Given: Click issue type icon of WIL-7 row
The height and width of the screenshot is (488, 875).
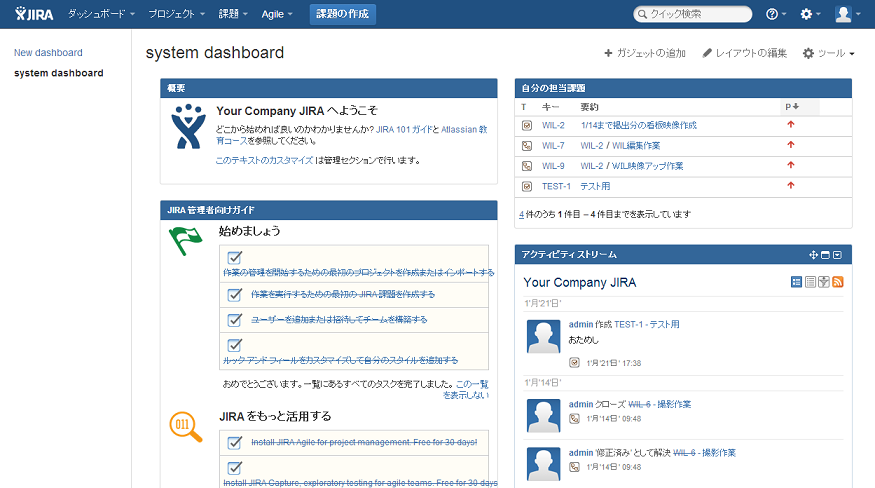Looking at the screenshot, I should click(527, 146).
